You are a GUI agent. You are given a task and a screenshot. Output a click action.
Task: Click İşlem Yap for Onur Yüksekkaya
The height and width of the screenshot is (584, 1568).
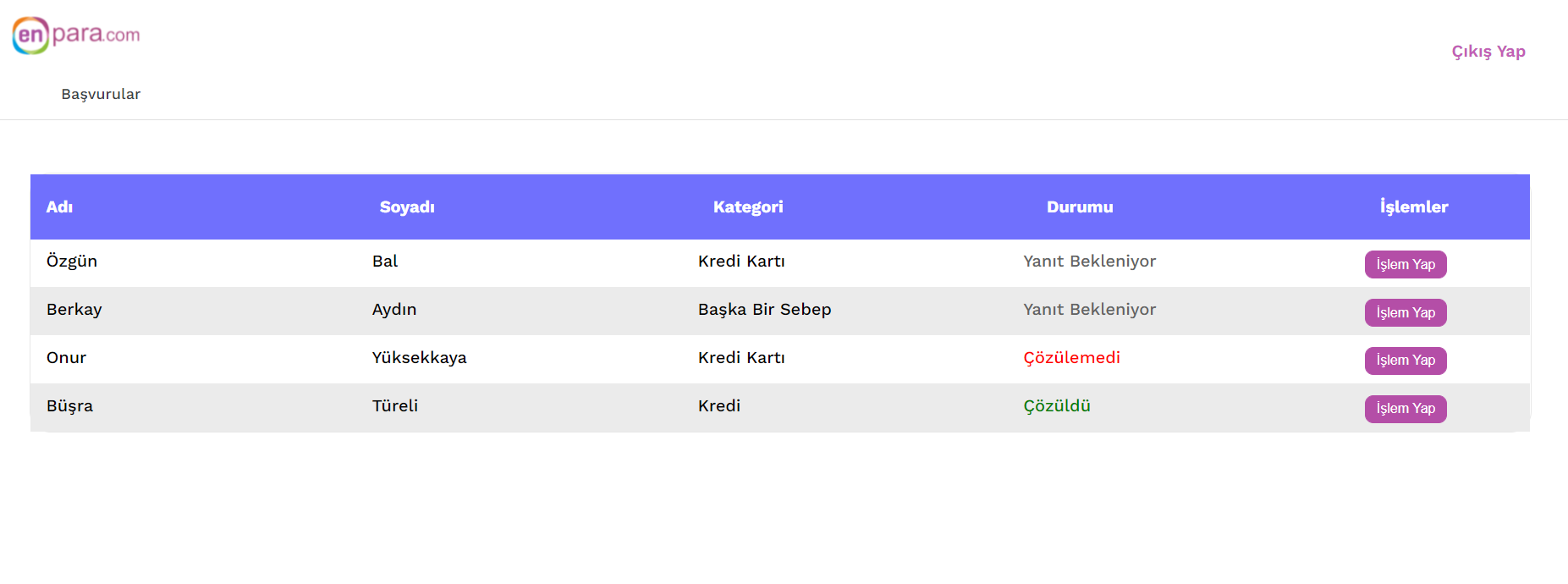[x=1405, y=361]
